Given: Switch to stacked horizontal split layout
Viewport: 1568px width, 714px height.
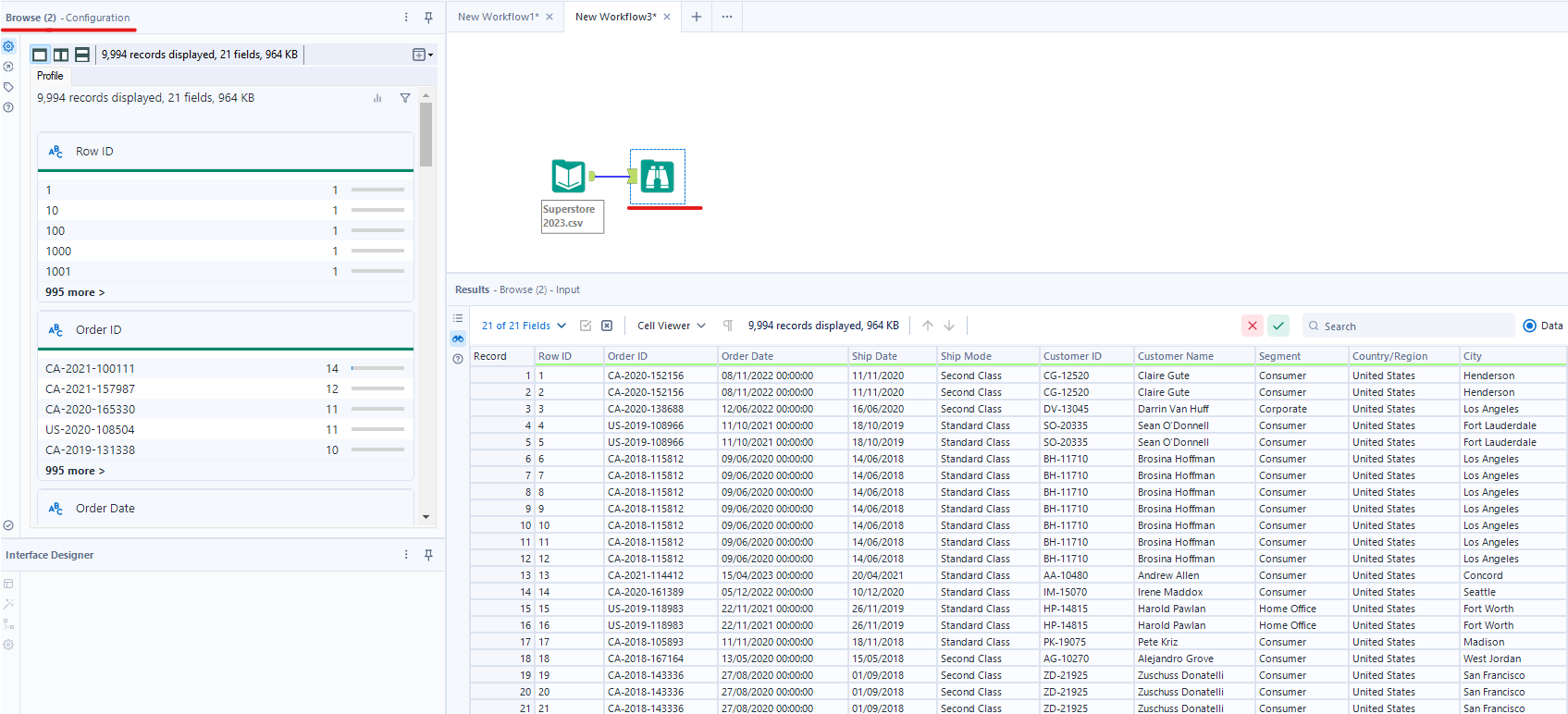Looking at the screenshot, I should [82, 55].
